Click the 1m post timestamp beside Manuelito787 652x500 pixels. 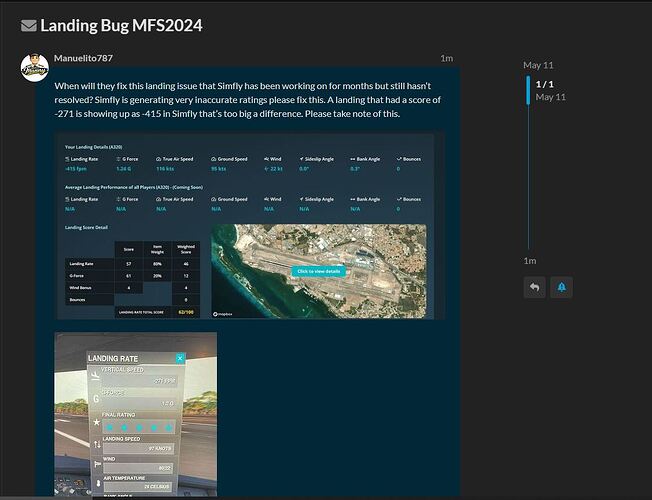[447, 58]
